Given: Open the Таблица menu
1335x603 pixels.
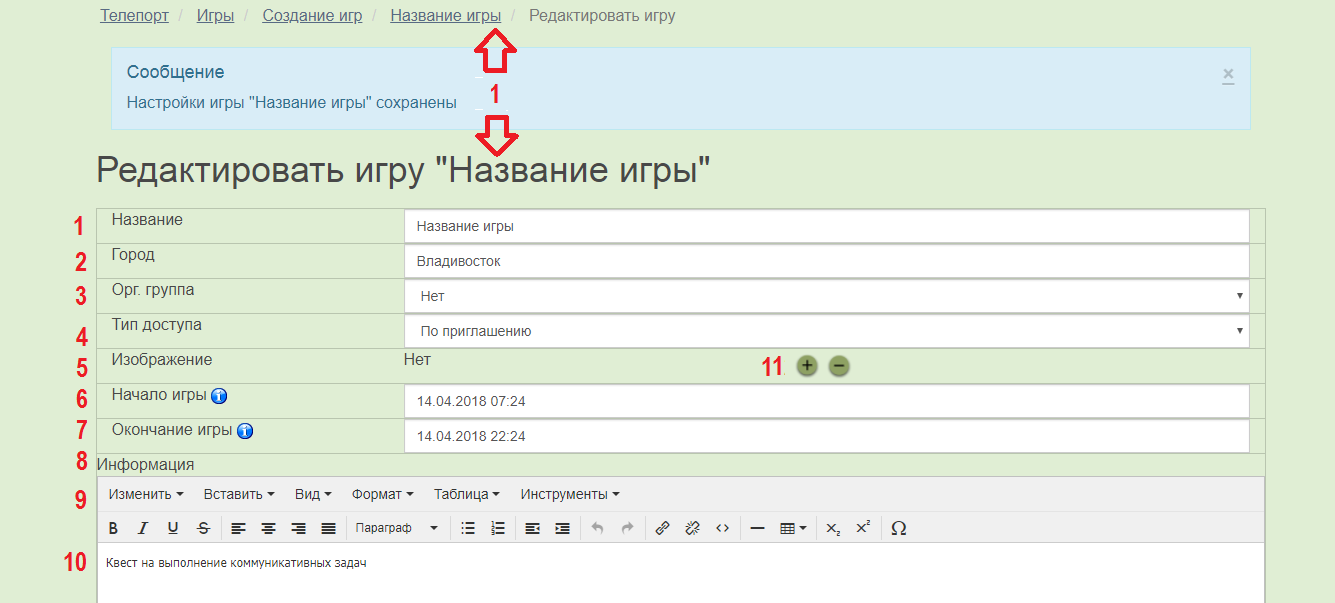Looking at the screenshot, I should (x=467, y=494).
